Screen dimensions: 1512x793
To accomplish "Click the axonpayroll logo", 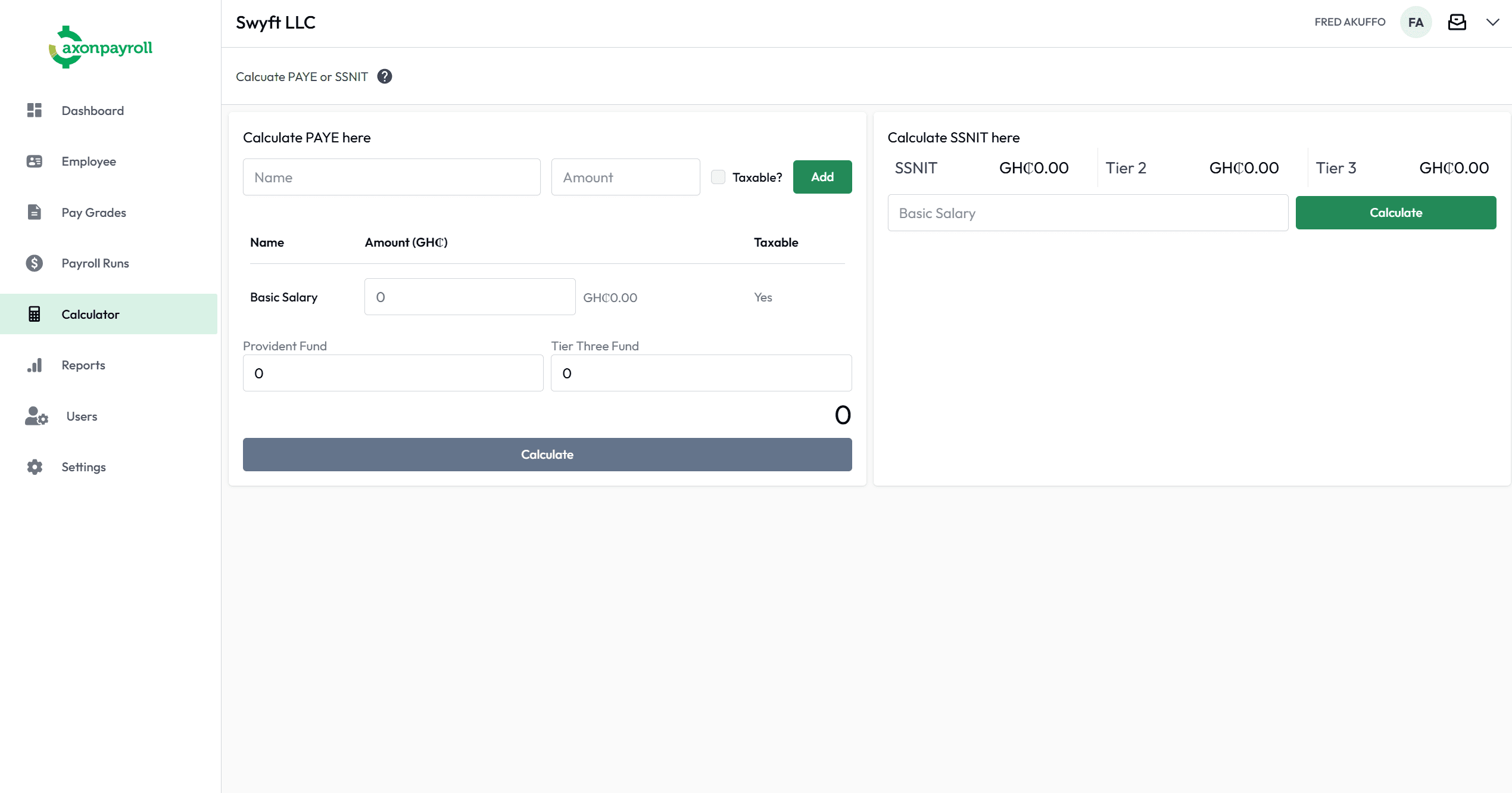I will point(101,47).
